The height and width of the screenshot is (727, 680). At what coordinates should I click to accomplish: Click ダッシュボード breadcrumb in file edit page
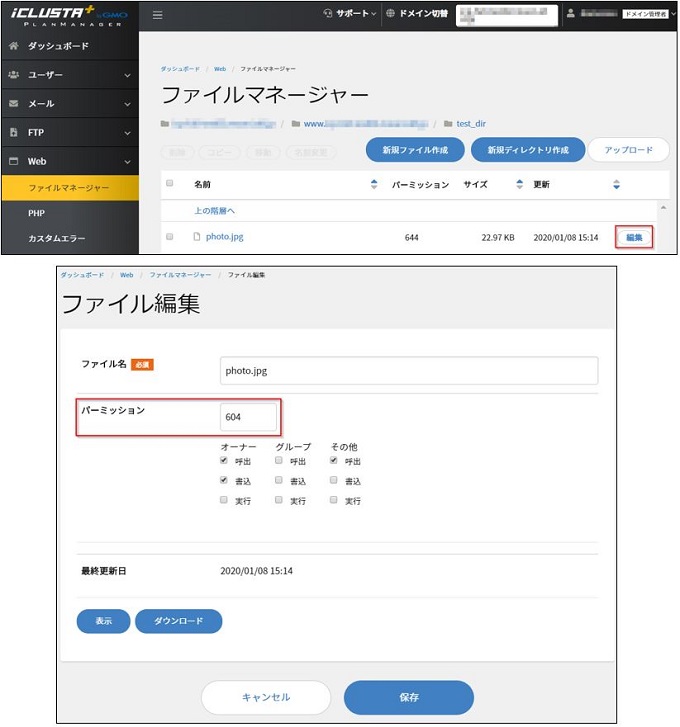(x=82, y=275)
